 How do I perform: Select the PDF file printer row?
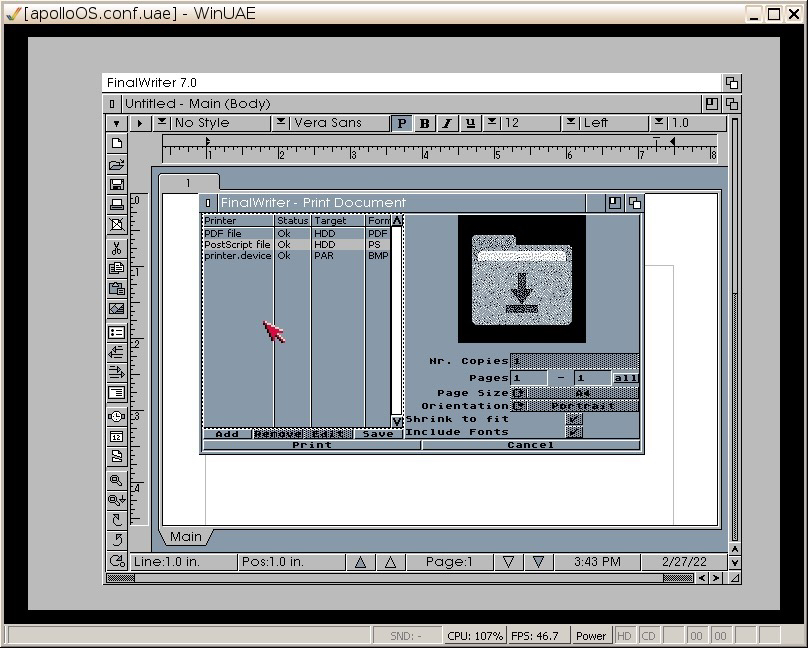(x=296, y=233)
